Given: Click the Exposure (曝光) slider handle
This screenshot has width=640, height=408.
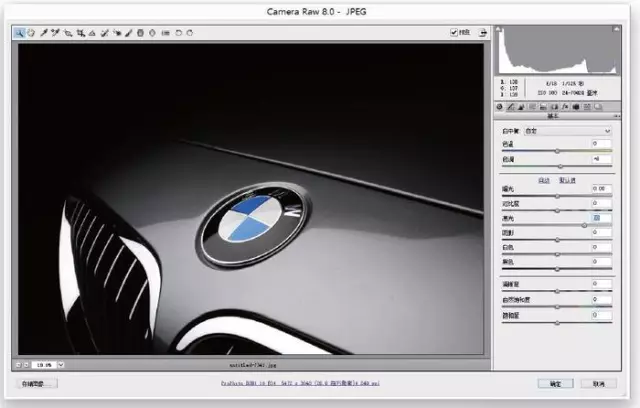Looking at the screenshot, I should coord(557,194).
